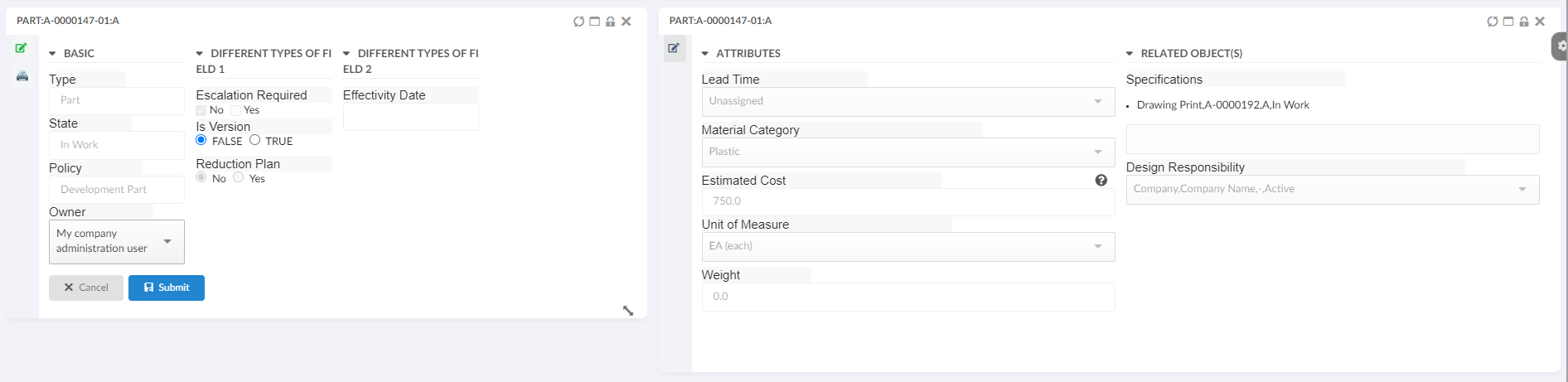Collapse the BASIC section

53,54
